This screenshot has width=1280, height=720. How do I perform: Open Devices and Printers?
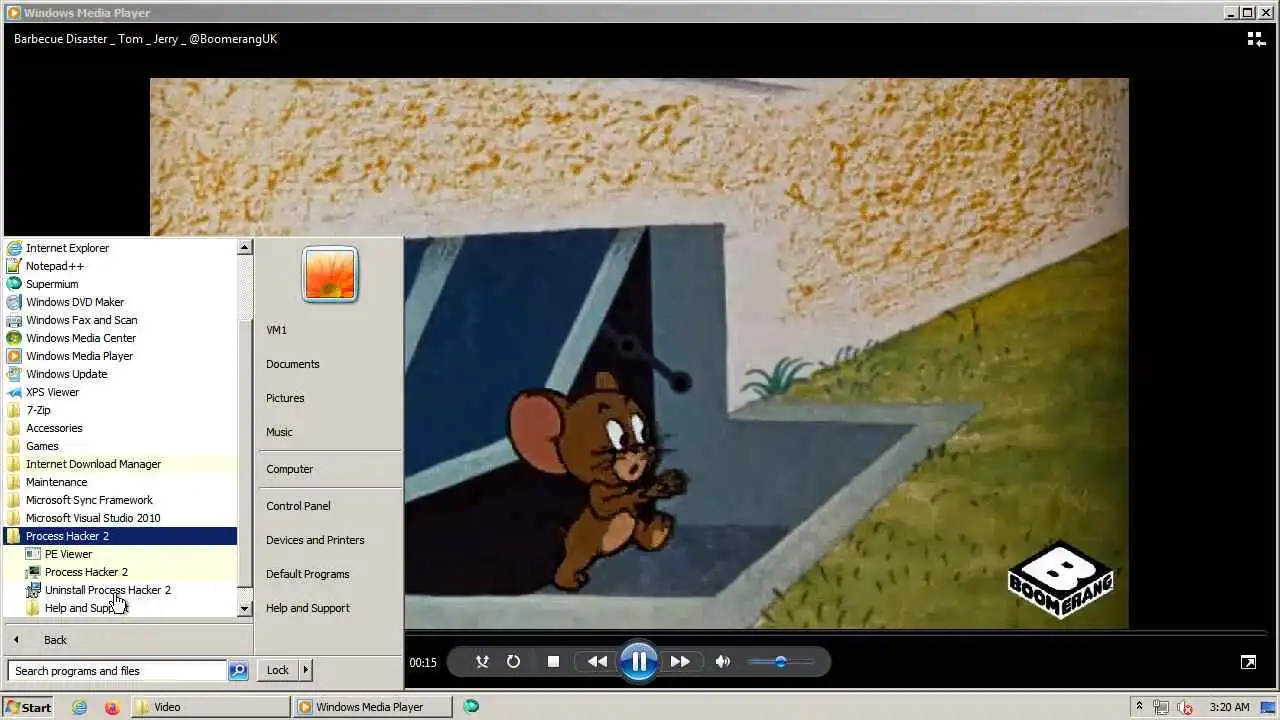[x=330, y=540]
